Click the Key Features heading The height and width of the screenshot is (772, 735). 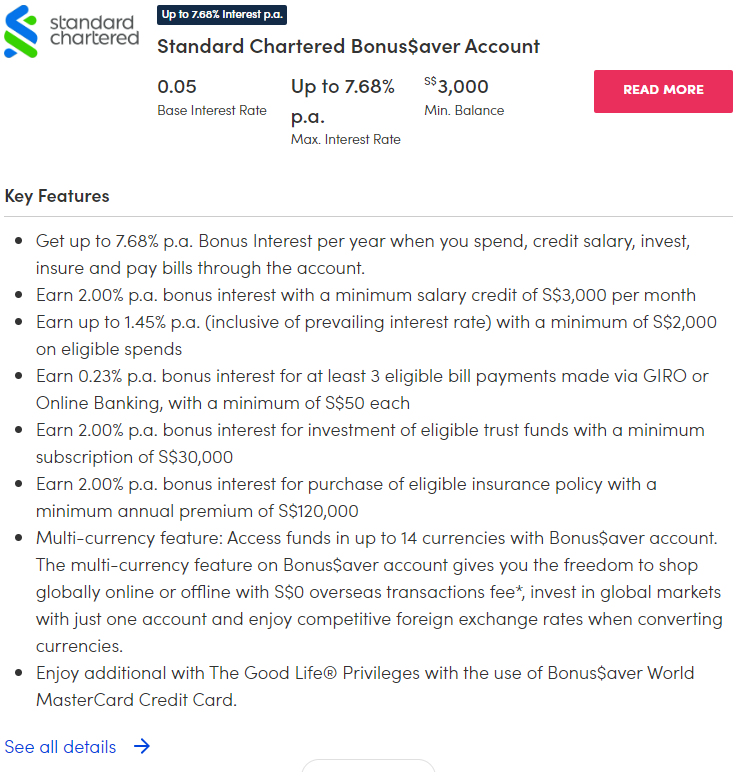pos(57,195)
